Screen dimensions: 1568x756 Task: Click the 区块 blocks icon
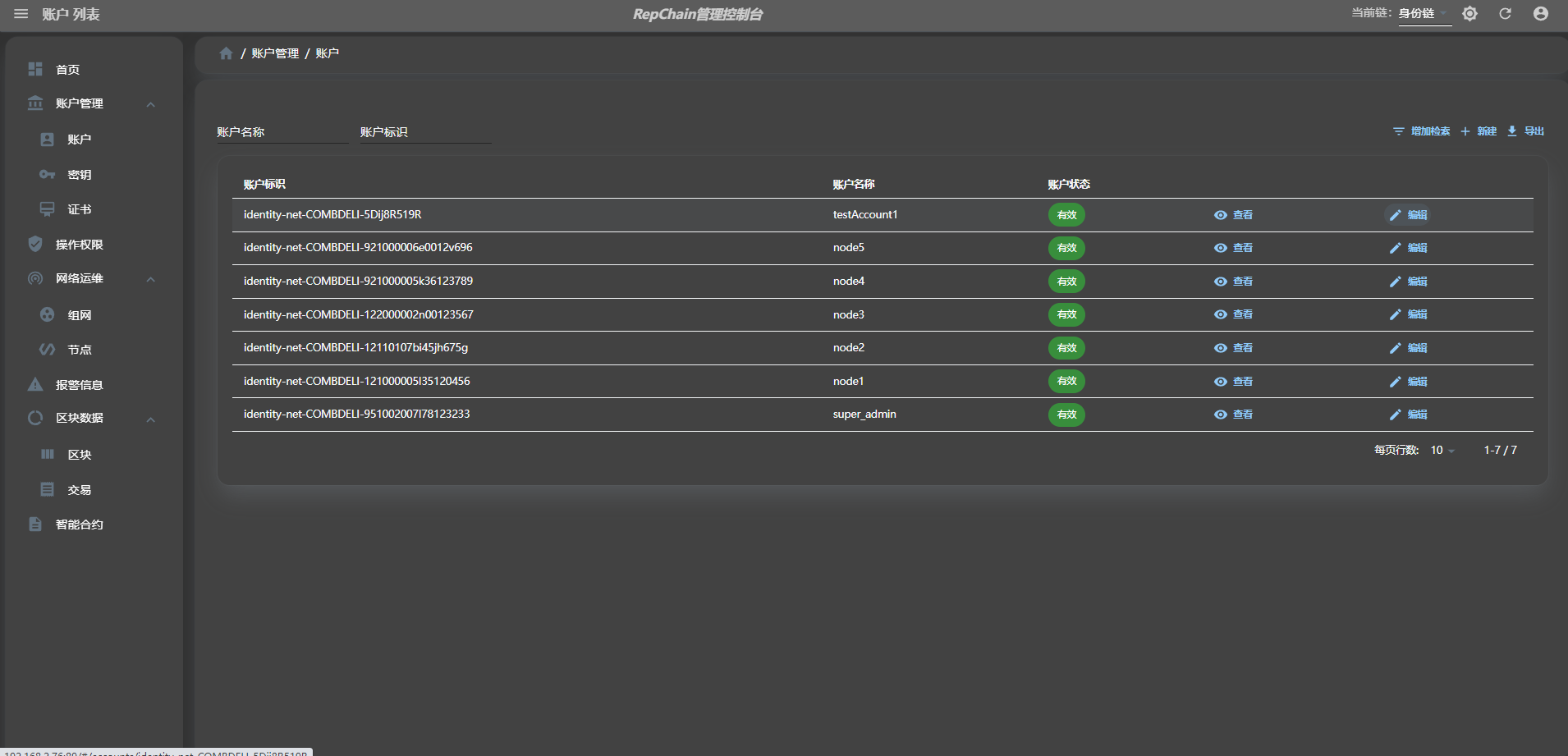click(48, 454)
